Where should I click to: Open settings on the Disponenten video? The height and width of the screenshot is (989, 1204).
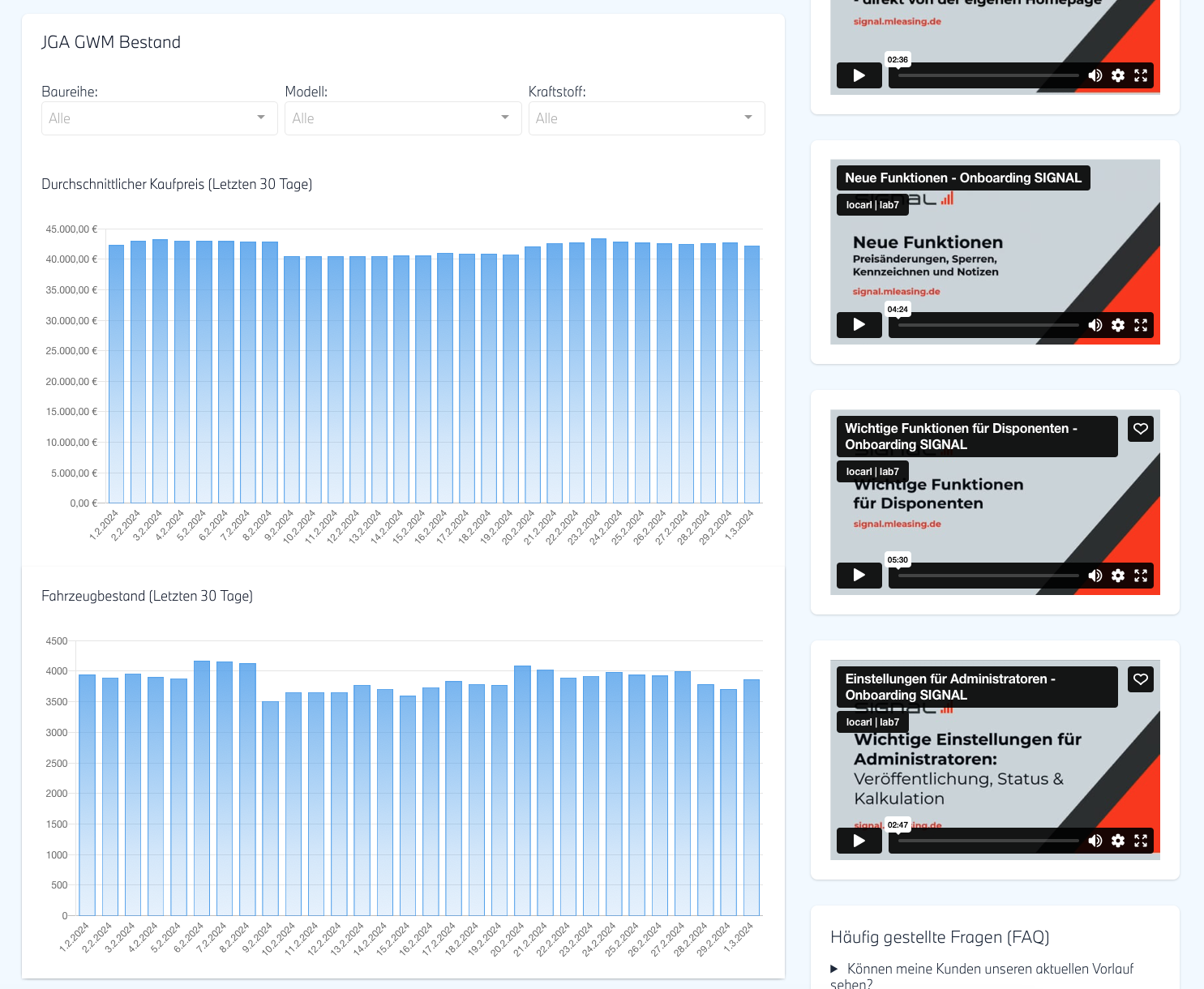1118,576
